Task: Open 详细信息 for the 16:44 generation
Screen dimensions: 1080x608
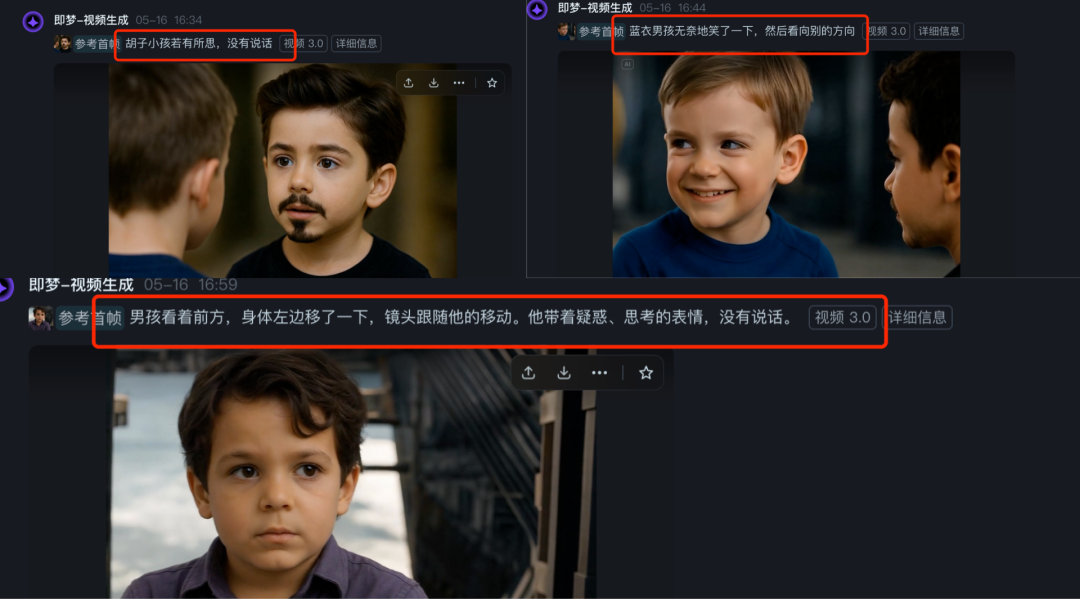Action: point(938,31)
